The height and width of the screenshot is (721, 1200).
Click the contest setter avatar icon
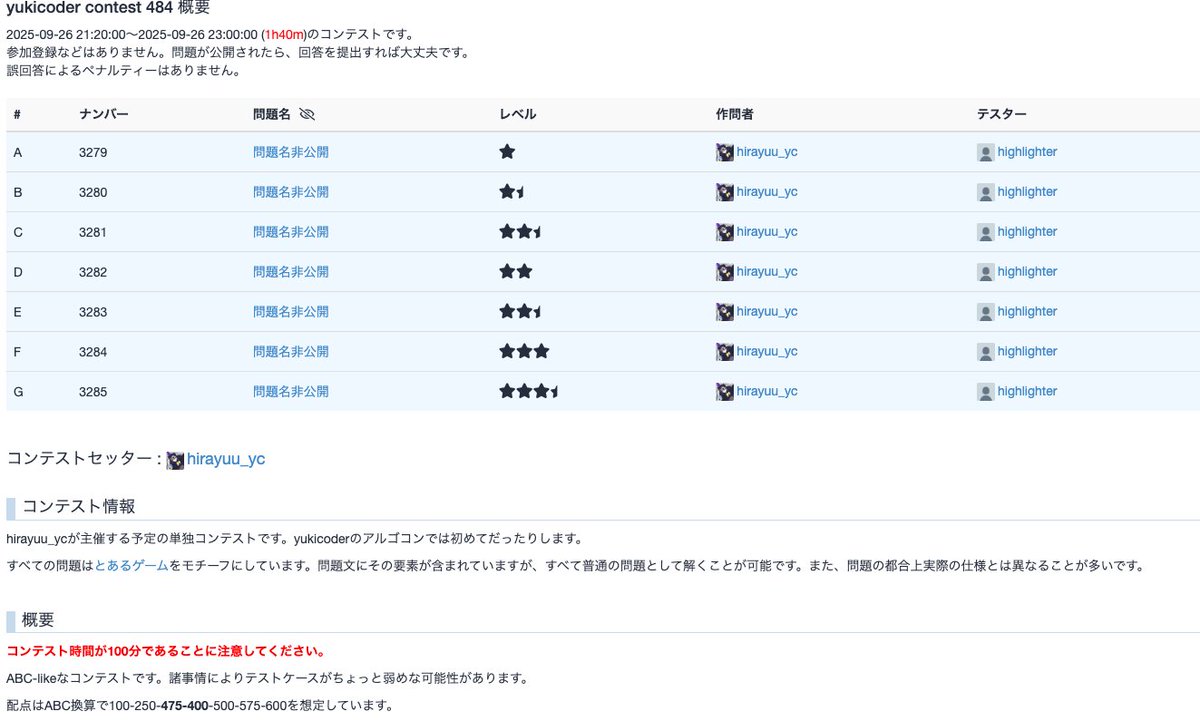pyautogui.click(x=175, y=460)
